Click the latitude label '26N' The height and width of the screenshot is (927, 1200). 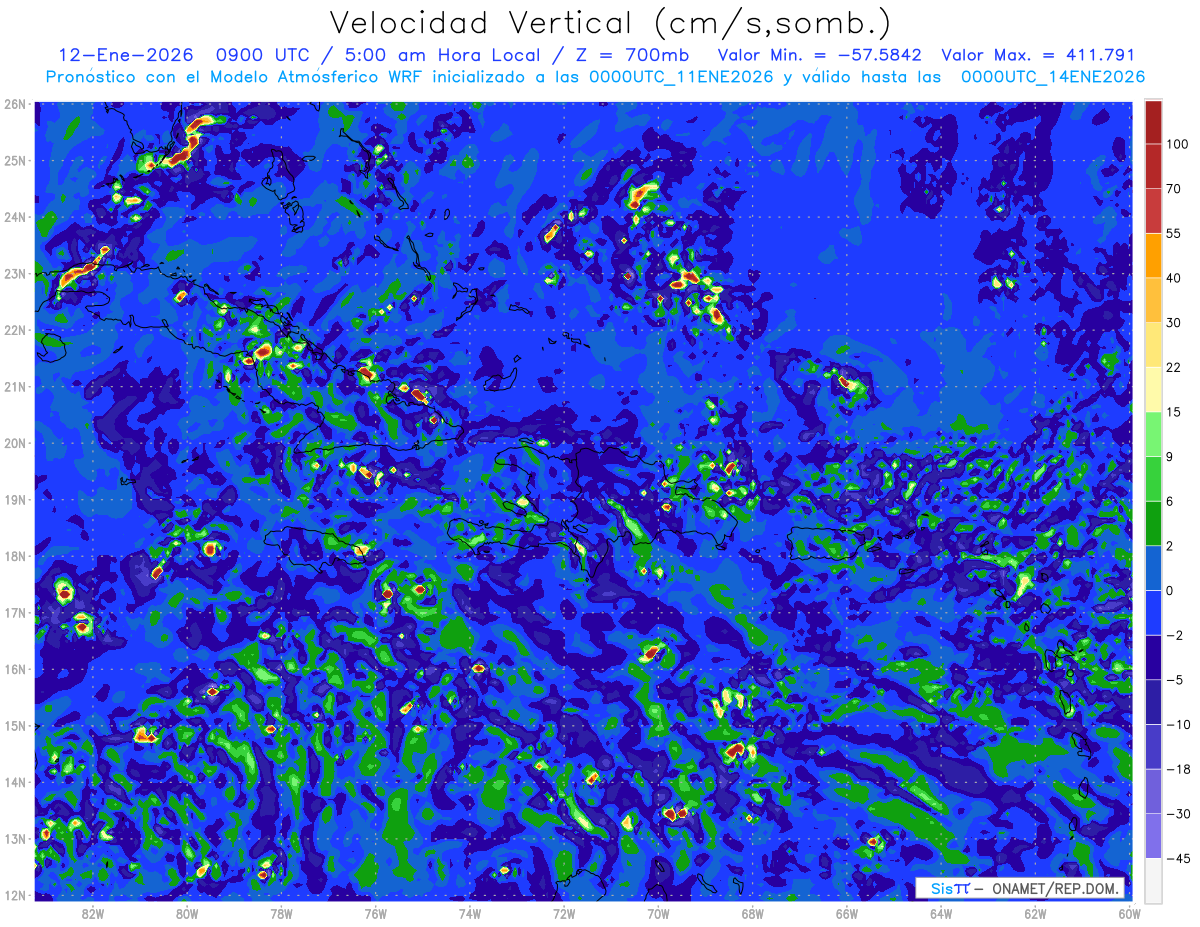click(15, 103)
